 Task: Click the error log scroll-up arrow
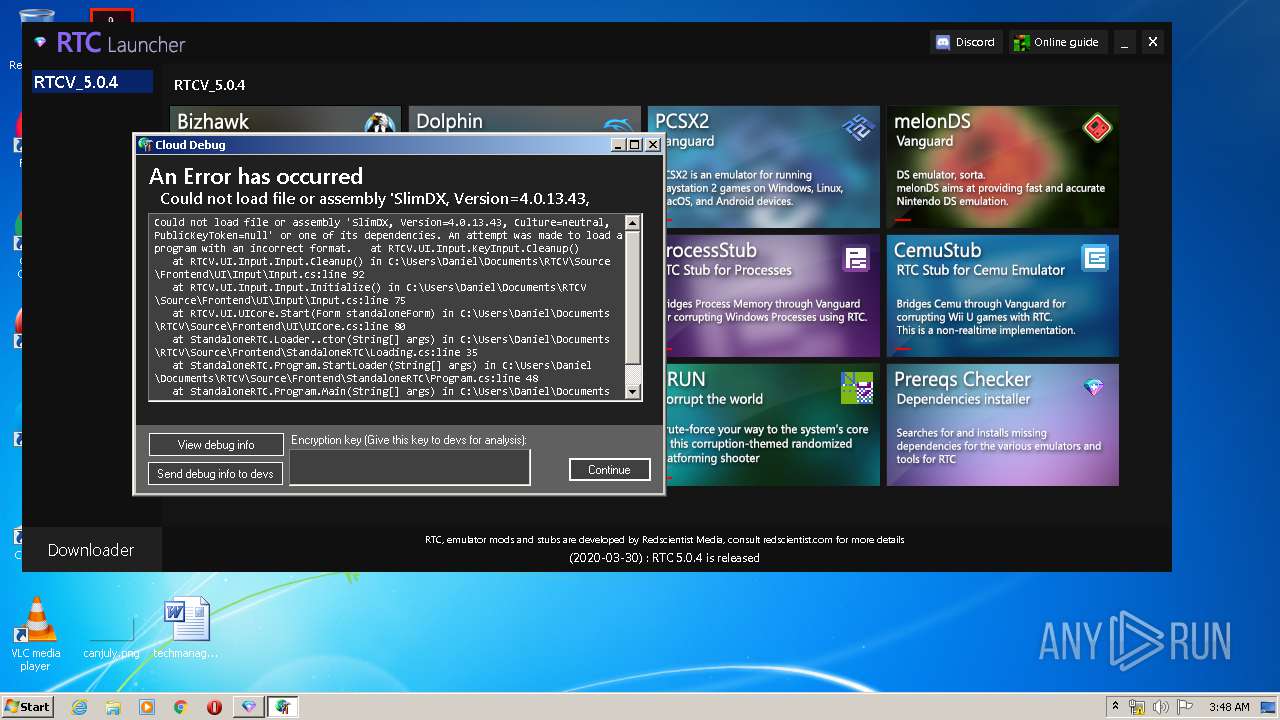pyautogui.click(x=632, y=223)
